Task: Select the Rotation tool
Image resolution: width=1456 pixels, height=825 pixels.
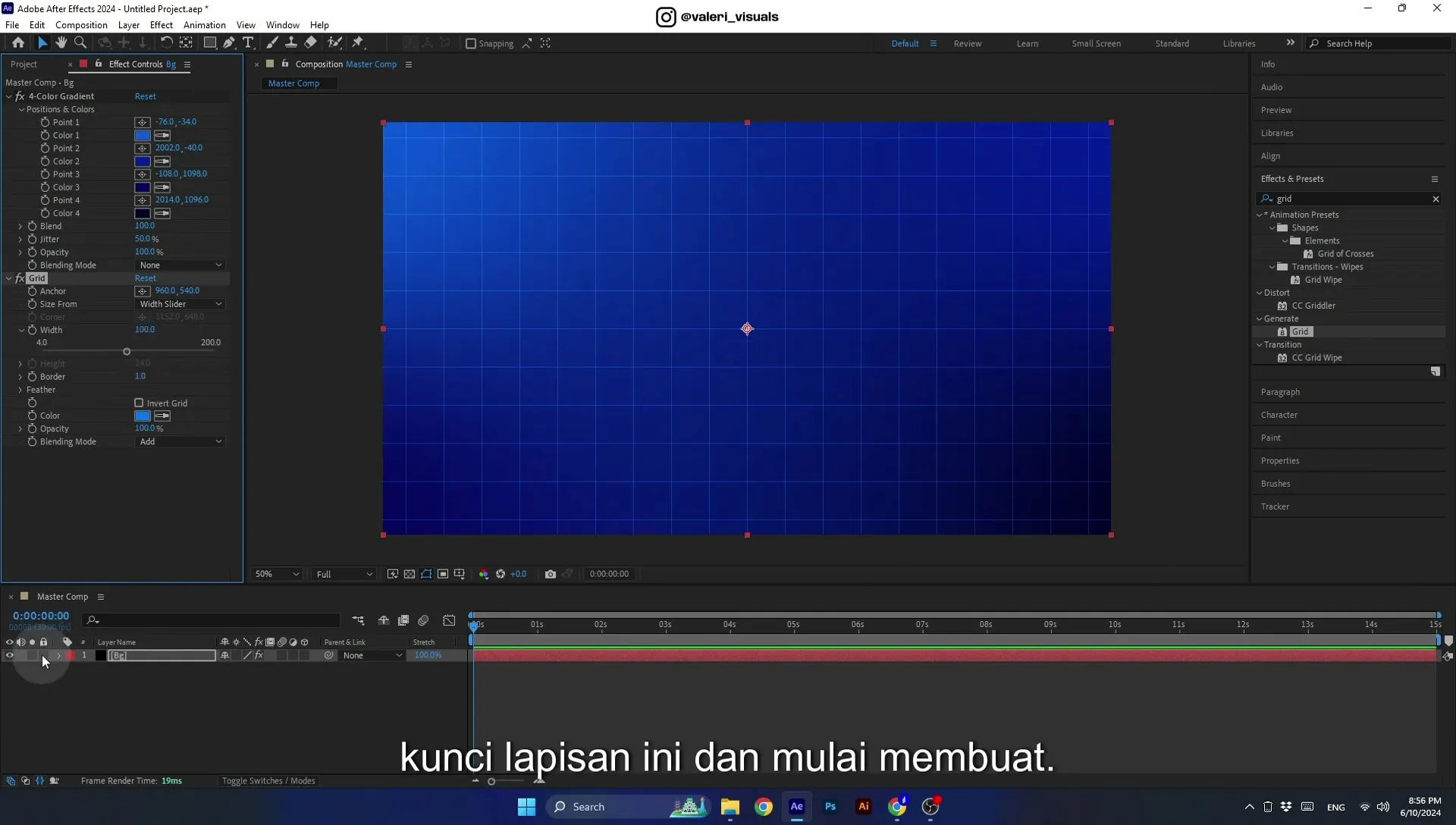Action: pyautogui.click(x=166, y=43)
